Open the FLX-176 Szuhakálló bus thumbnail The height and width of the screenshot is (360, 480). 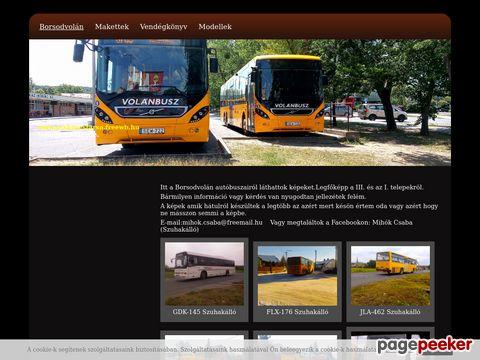tap(297, 276)
